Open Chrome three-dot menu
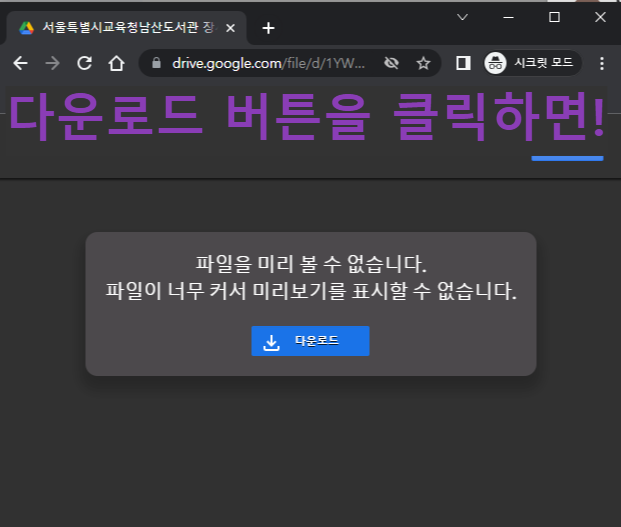This screenshot has height=527, width=621. point(602,63)
